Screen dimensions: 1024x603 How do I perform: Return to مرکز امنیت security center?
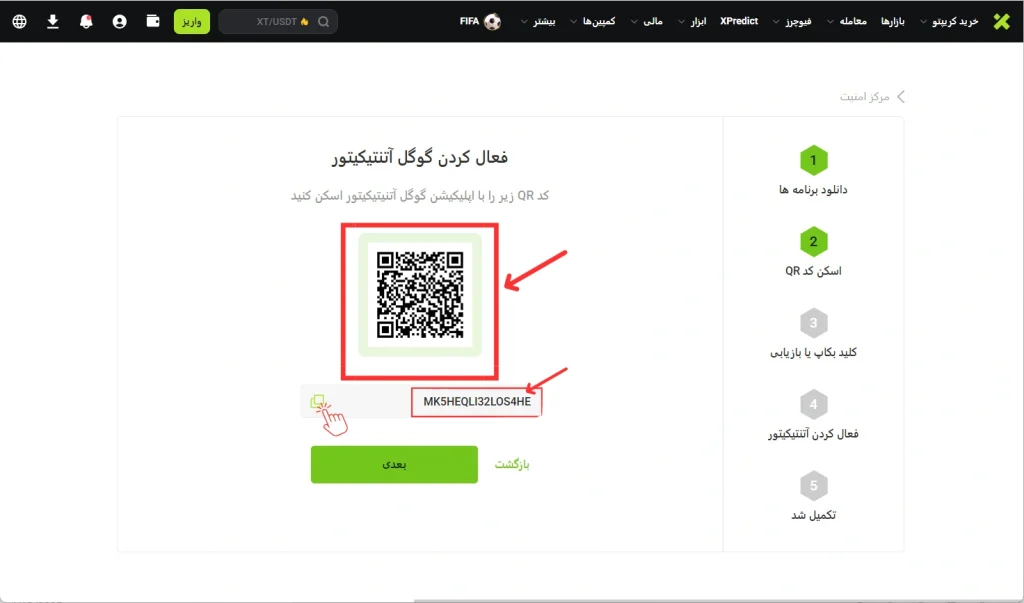[x=865, y=97]
